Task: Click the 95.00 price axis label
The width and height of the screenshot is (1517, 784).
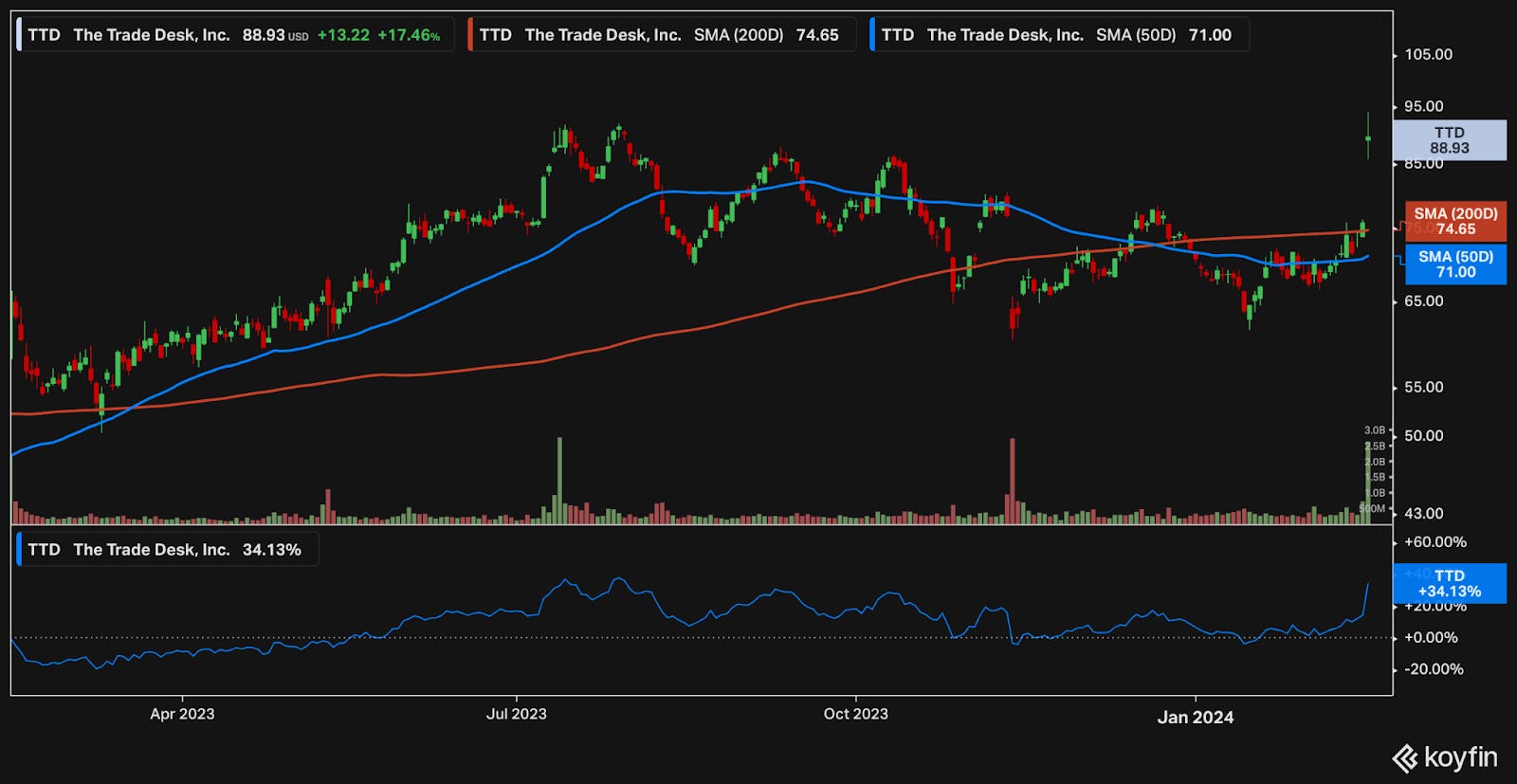Action: (x=1424, y=107)
